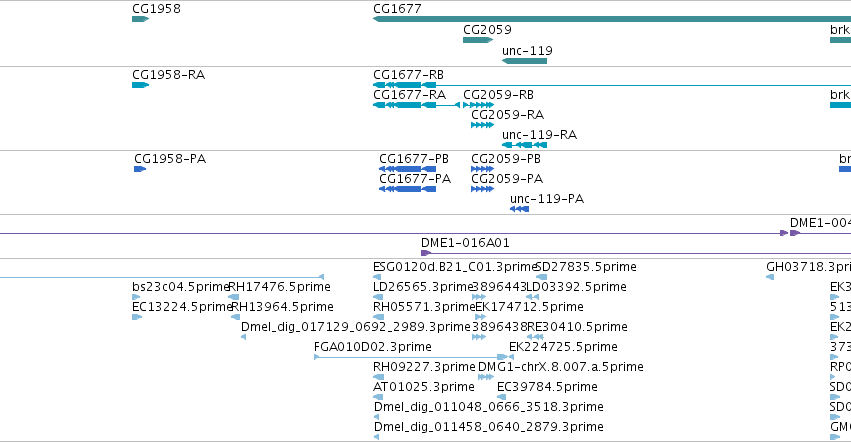Select the CG1958 gene arrow glyph
Screen dimensions: 851x442
click(141, 19)
